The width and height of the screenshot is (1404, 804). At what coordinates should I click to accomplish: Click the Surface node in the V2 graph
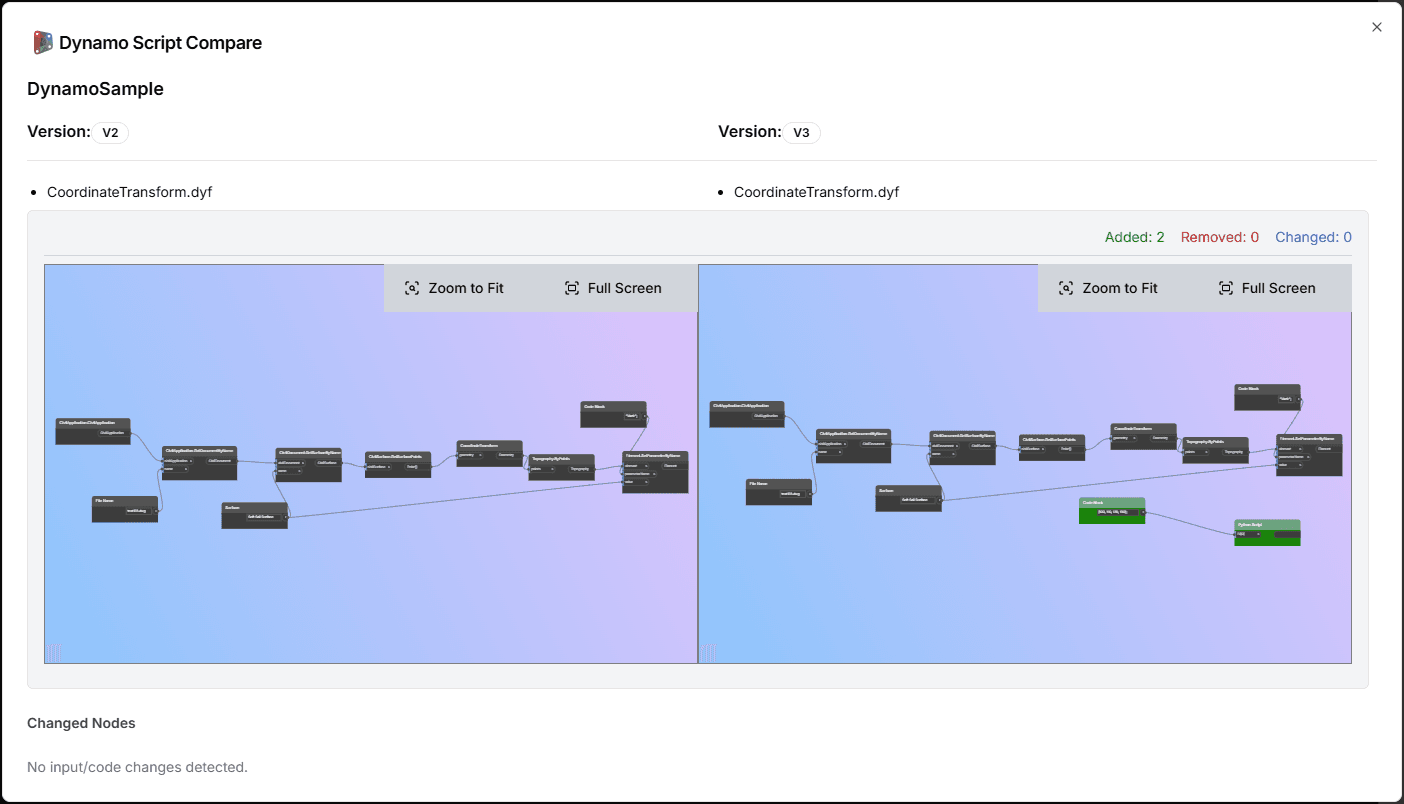pyautogui.click(x=254, y=515)
